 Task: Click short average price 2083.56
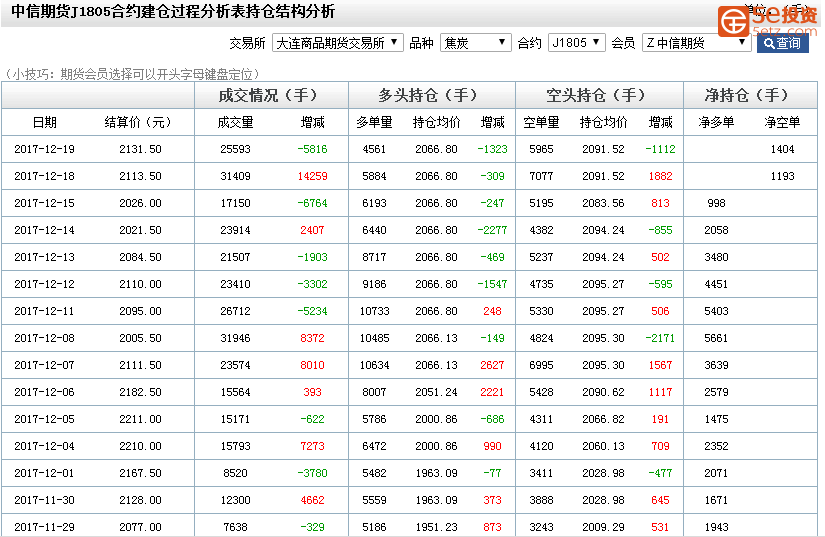point(603,203)
